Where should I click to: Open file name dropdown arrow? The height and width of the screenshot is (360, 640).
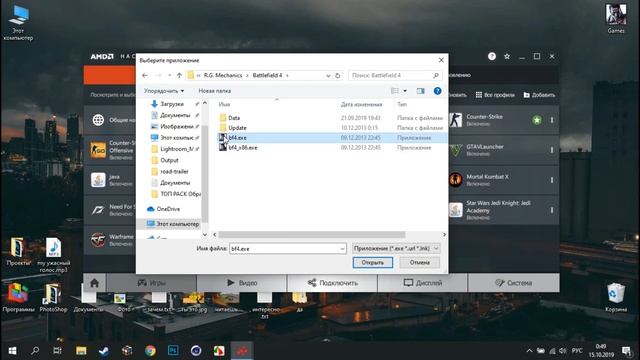click(342, 249)
